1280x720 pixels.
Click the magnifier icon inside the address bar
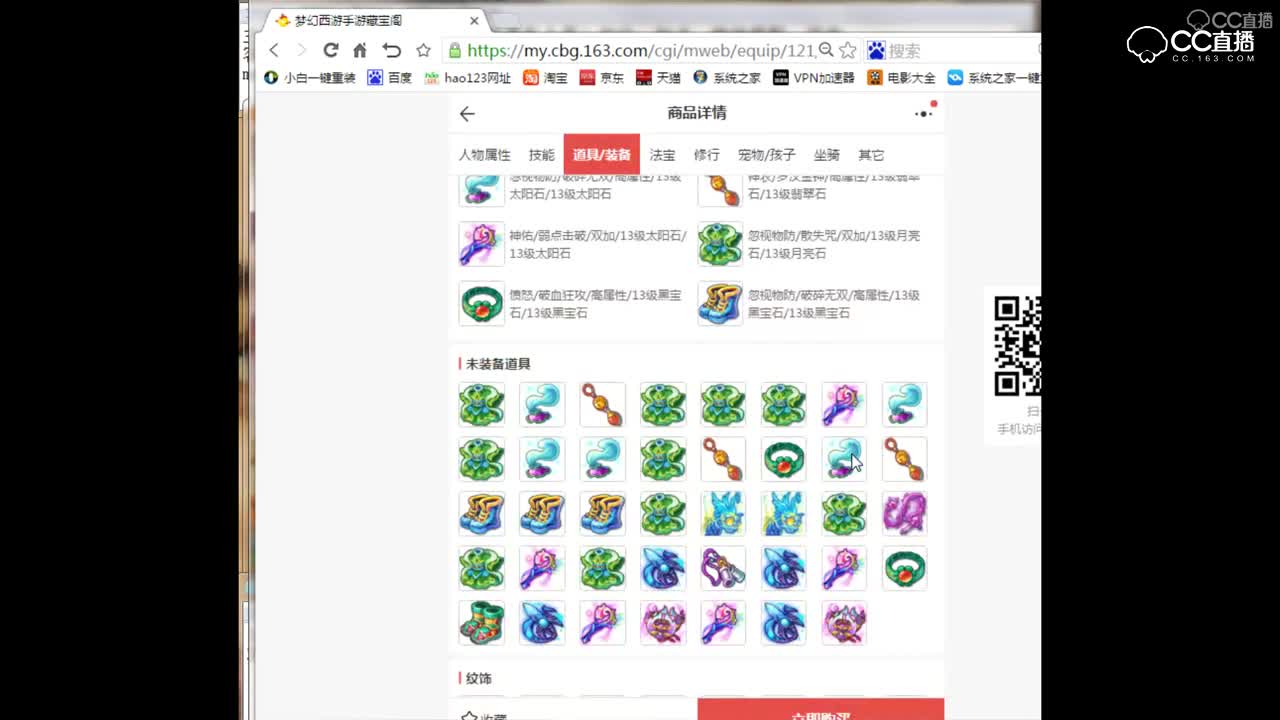[x=826, y=50]
